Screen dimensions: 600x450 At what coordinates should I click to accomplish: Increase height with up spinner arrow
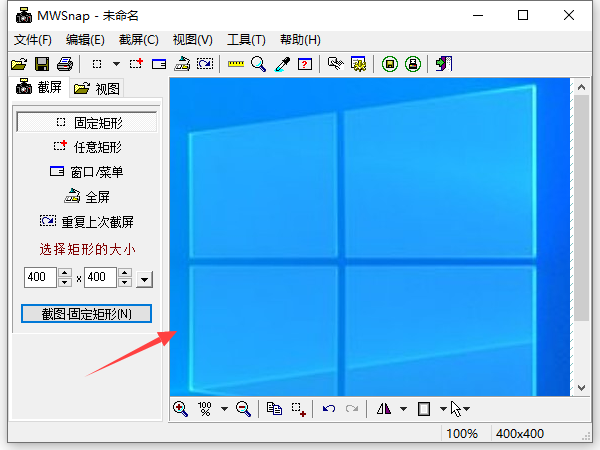[125, 272]
